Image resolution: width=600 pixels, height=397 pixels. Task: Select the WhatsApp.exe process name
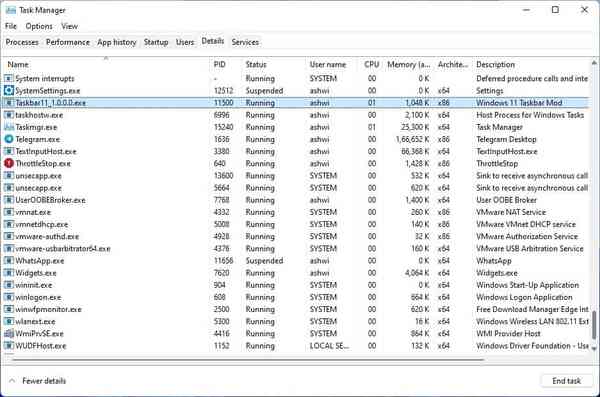[40, 261]
